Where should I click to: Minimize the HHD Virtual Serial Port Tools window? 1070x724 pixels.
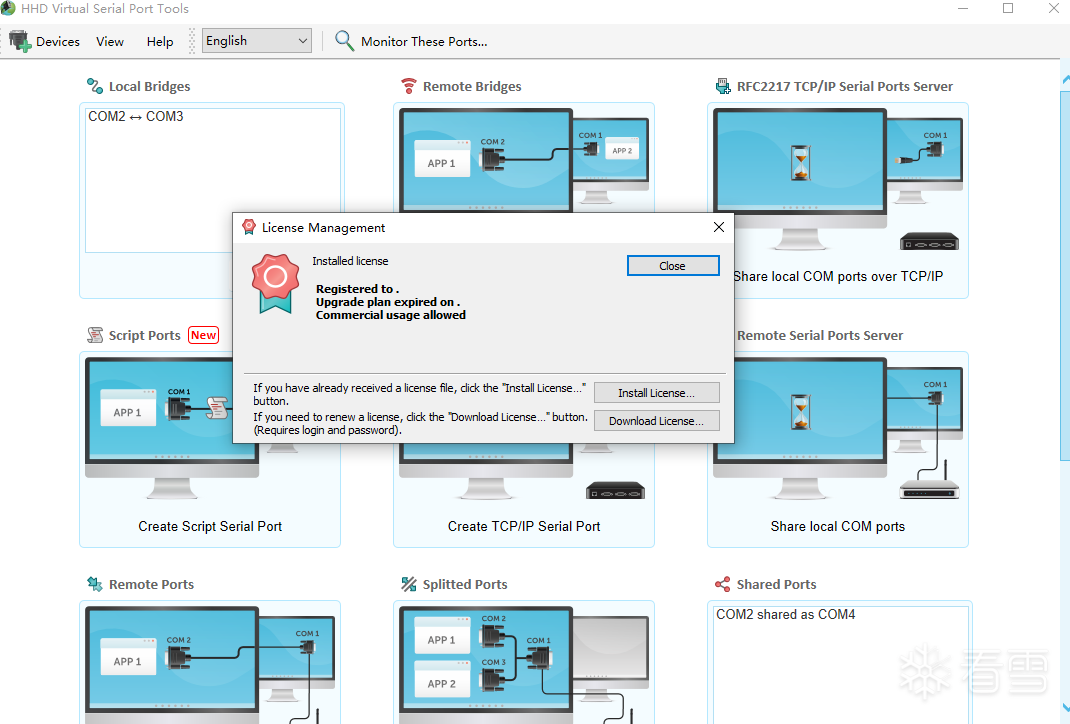pos(963,8)
